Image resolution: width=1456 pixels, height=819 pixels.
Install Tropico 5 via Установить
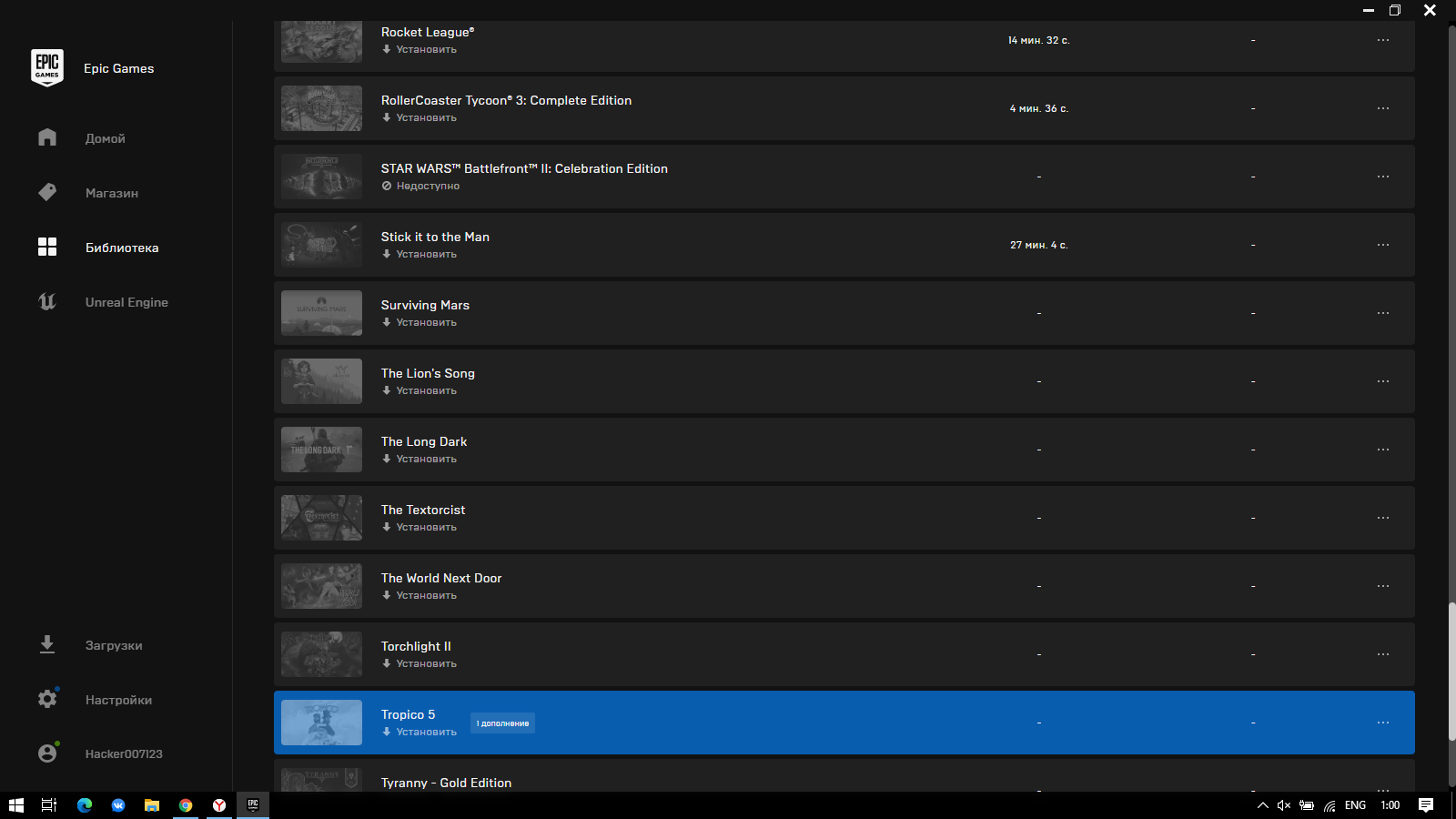(420, 732)
